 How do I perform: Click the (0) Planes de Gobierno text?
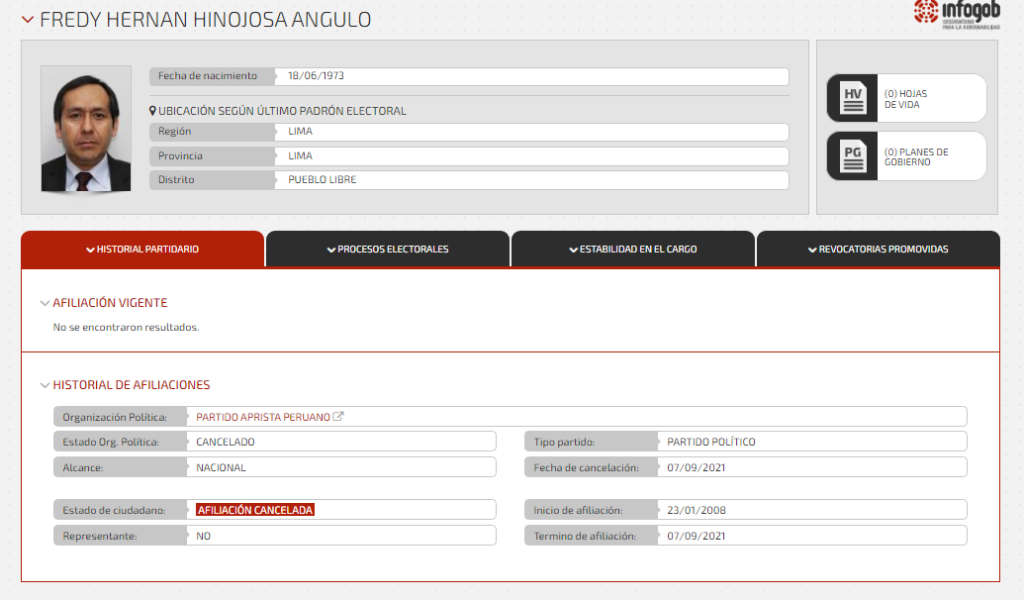coord(916,157)
